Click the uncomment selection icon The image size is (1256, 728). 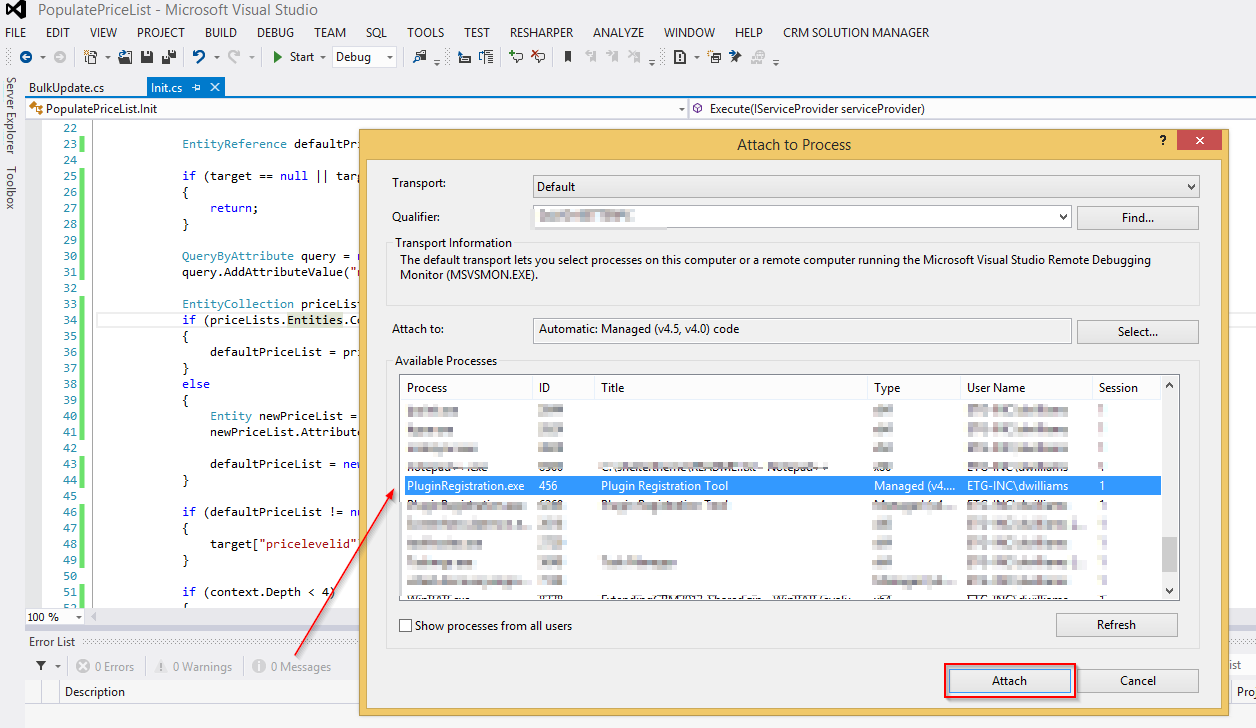tap(538, 57)
